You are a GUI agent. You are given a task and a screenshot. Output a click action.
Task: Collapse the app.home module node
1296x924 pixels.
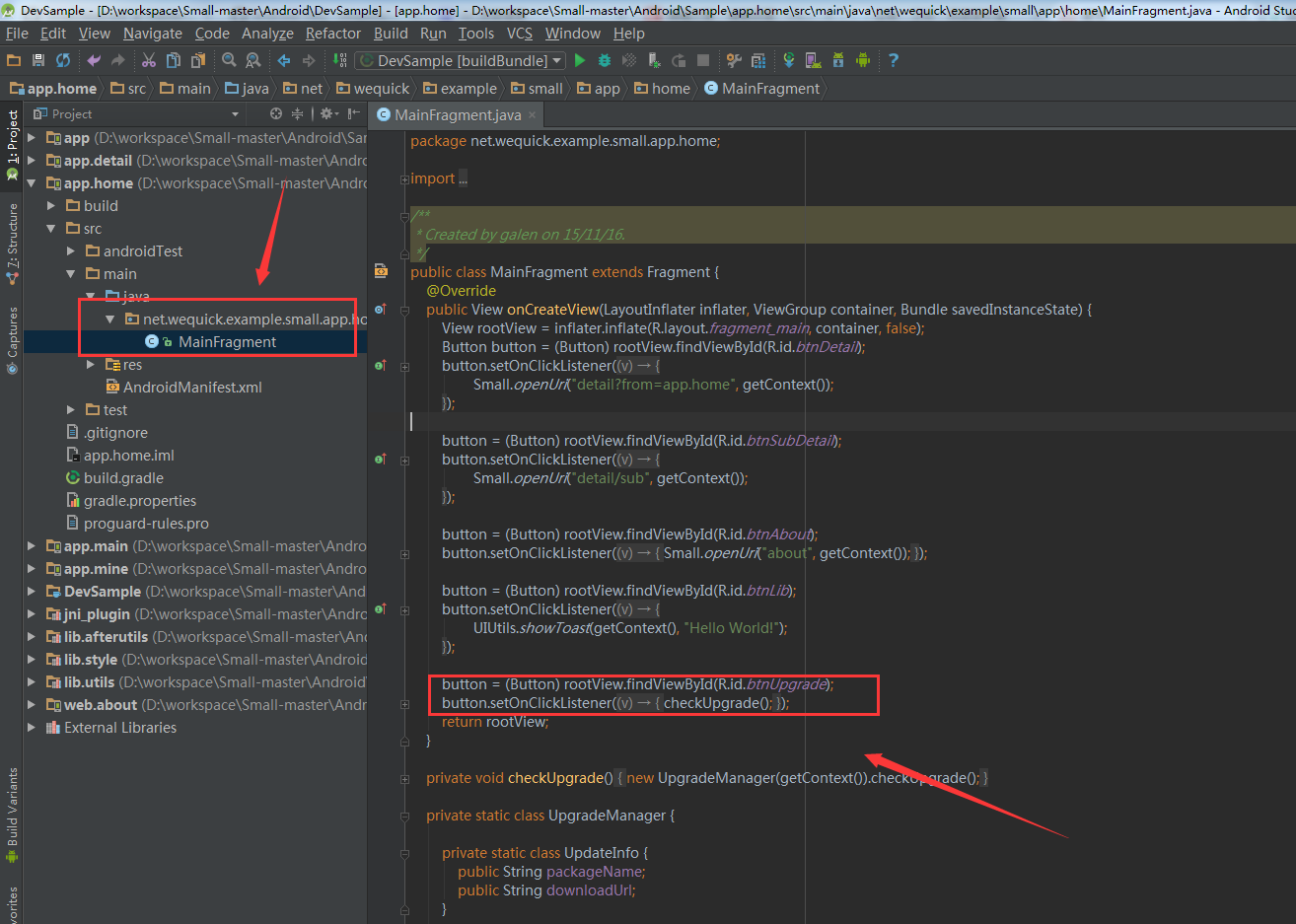[32, 183]
